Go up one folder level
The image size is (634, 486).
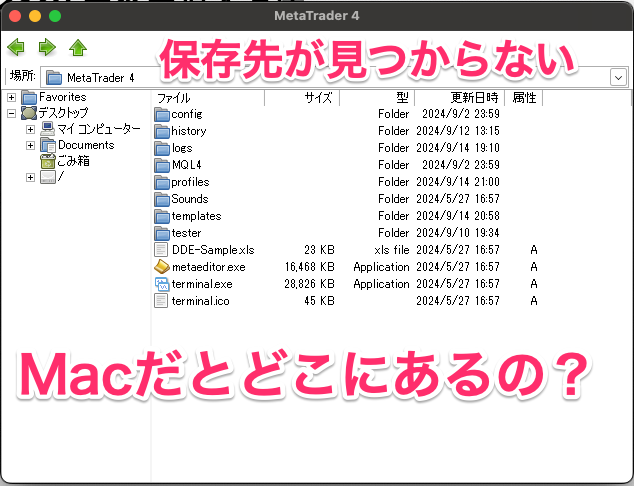[78, 47]
